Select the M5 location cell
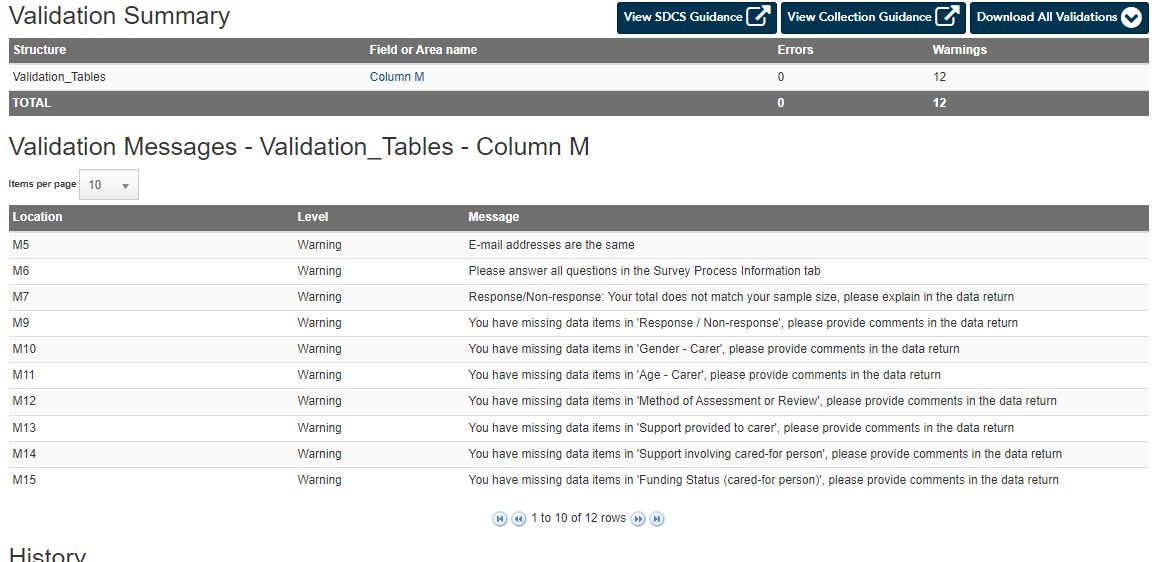1165x562 pixels. pos(21,245)
